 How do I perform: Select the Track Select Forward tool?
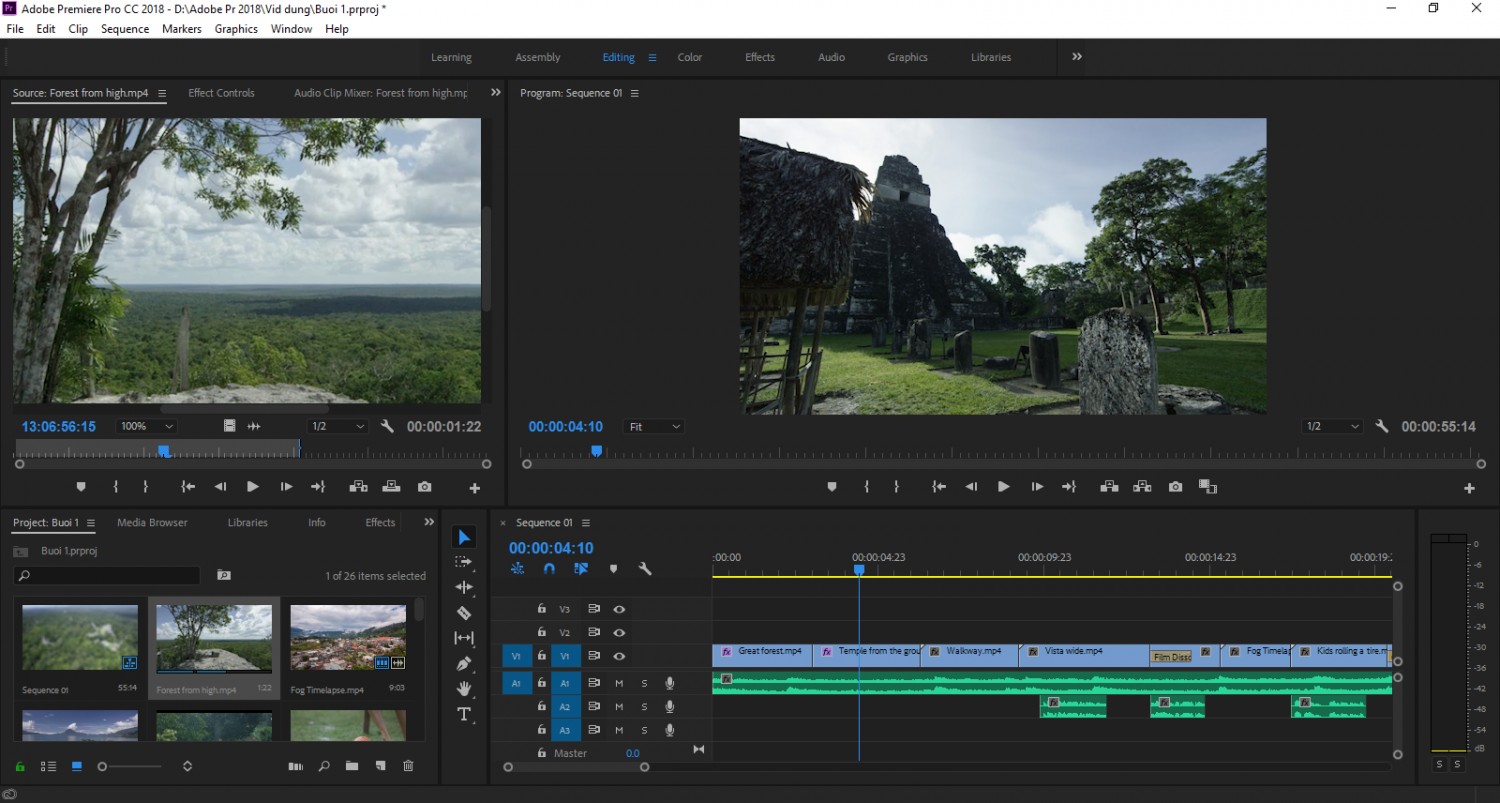(464, 563)
